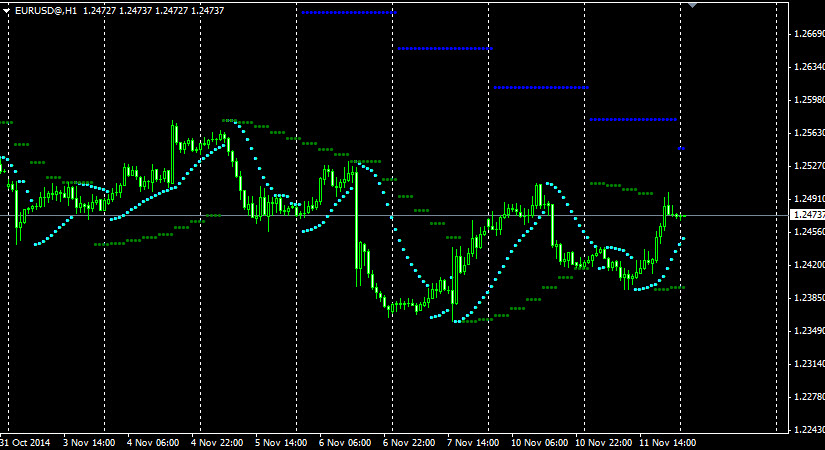Select the tall bullish candle after 4 Nov 06:00
The width and height of the screenshot is (825, 450).
173,153
